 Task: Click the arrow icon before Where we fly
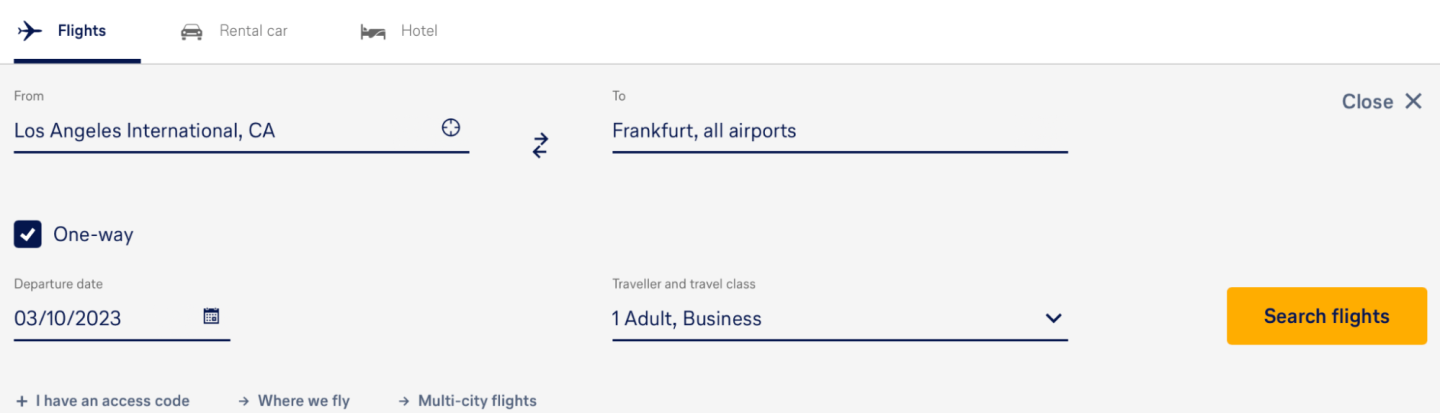pyautogui.click(x=243, y=401)
